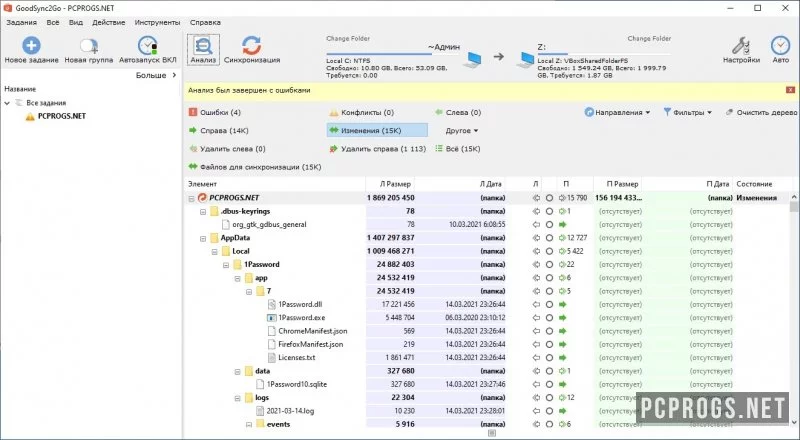Open the Directions (Направления) dropdown
The image size is (800, 440).
pyautogui.click(x=617, y=112)
